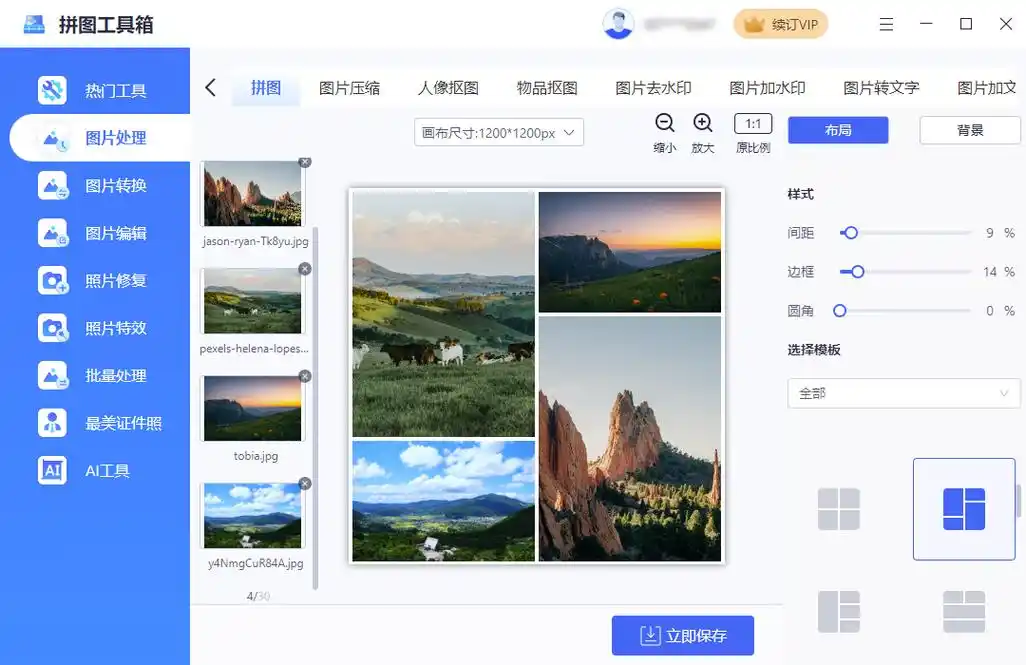Select the bottom-left collage layout template
Viewport: 1026px width, 665px height.
pyautogui.click(x=838, y=611)
